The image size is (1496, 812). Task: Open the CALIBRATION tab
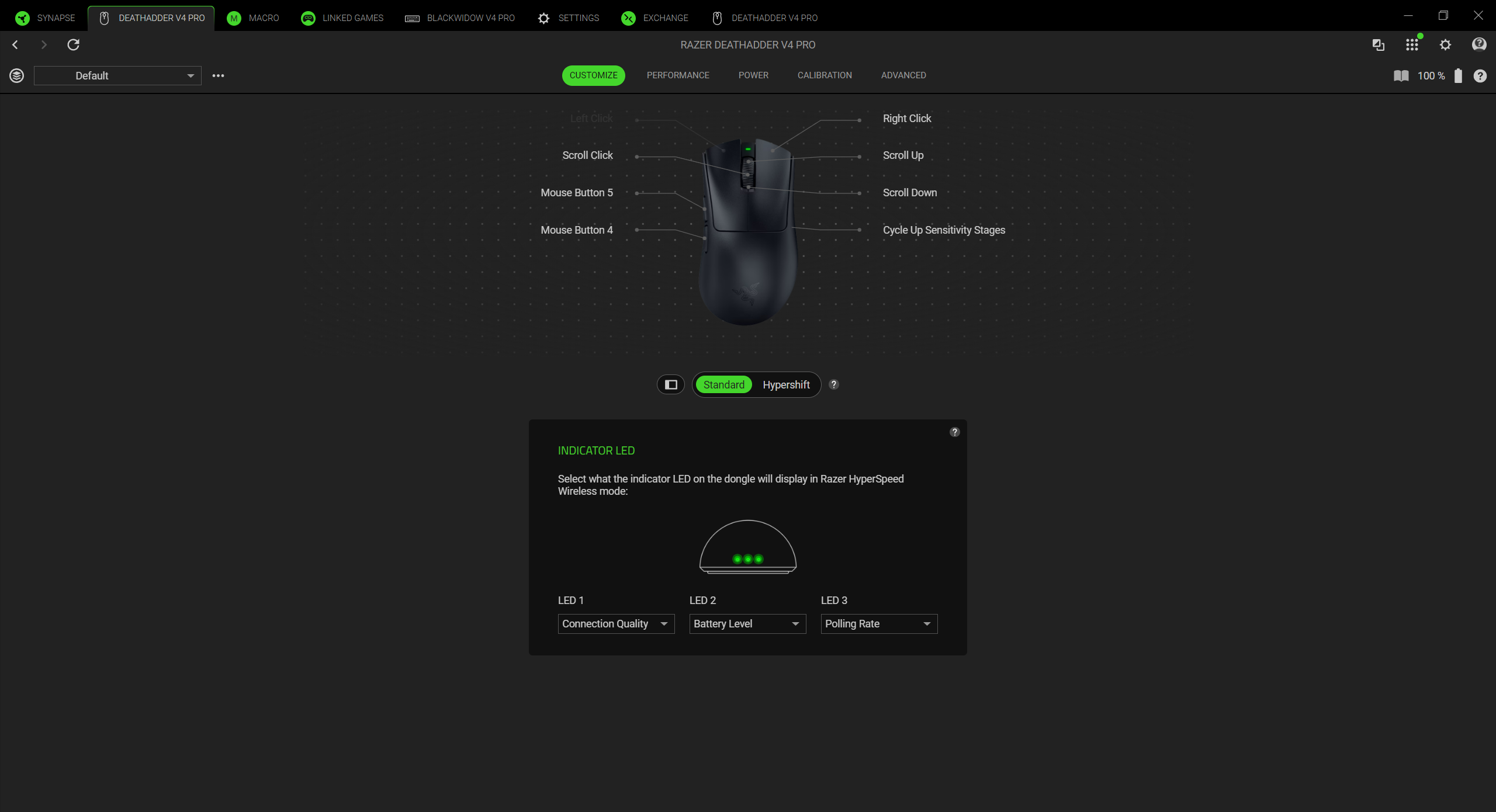pos(825,75)
